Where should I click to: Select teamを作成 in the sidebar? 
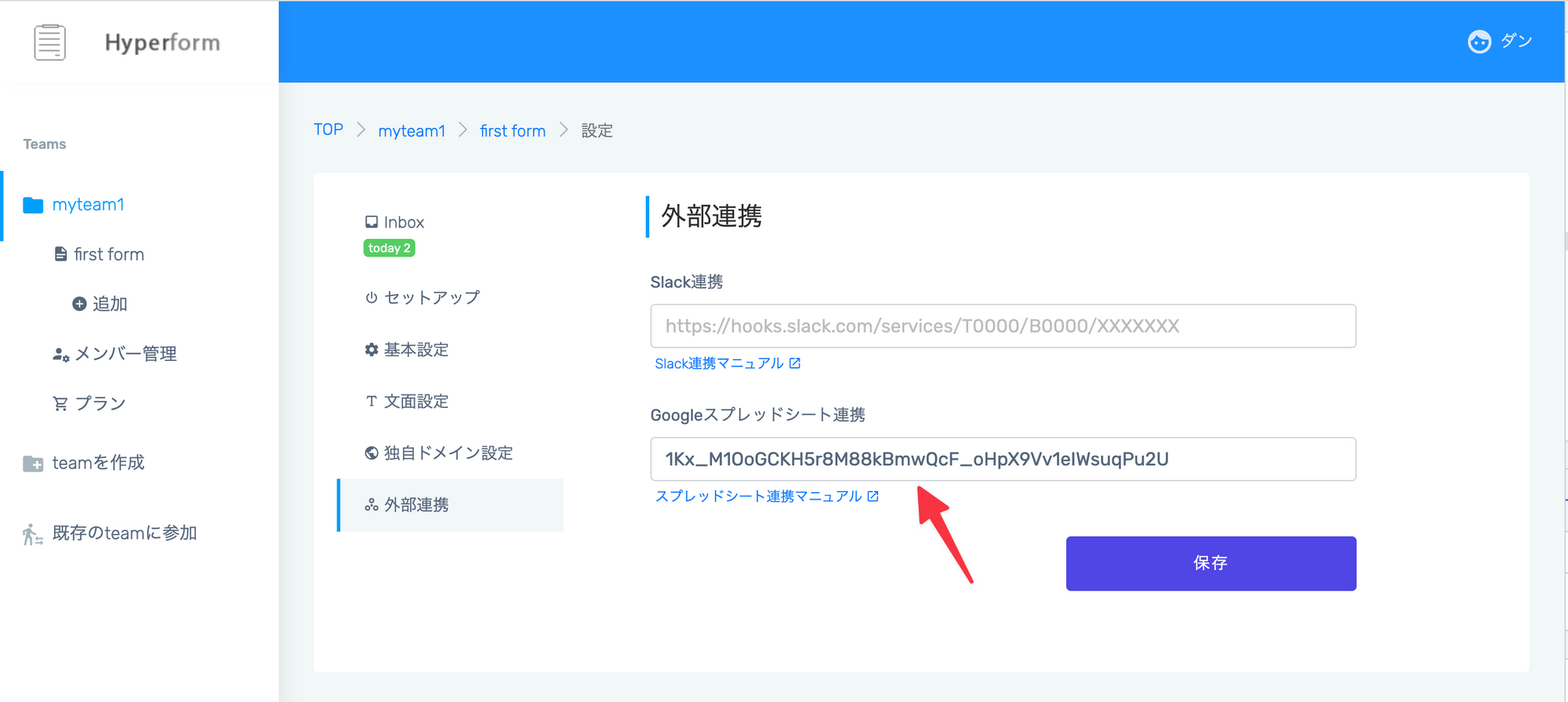coord(99,463)
